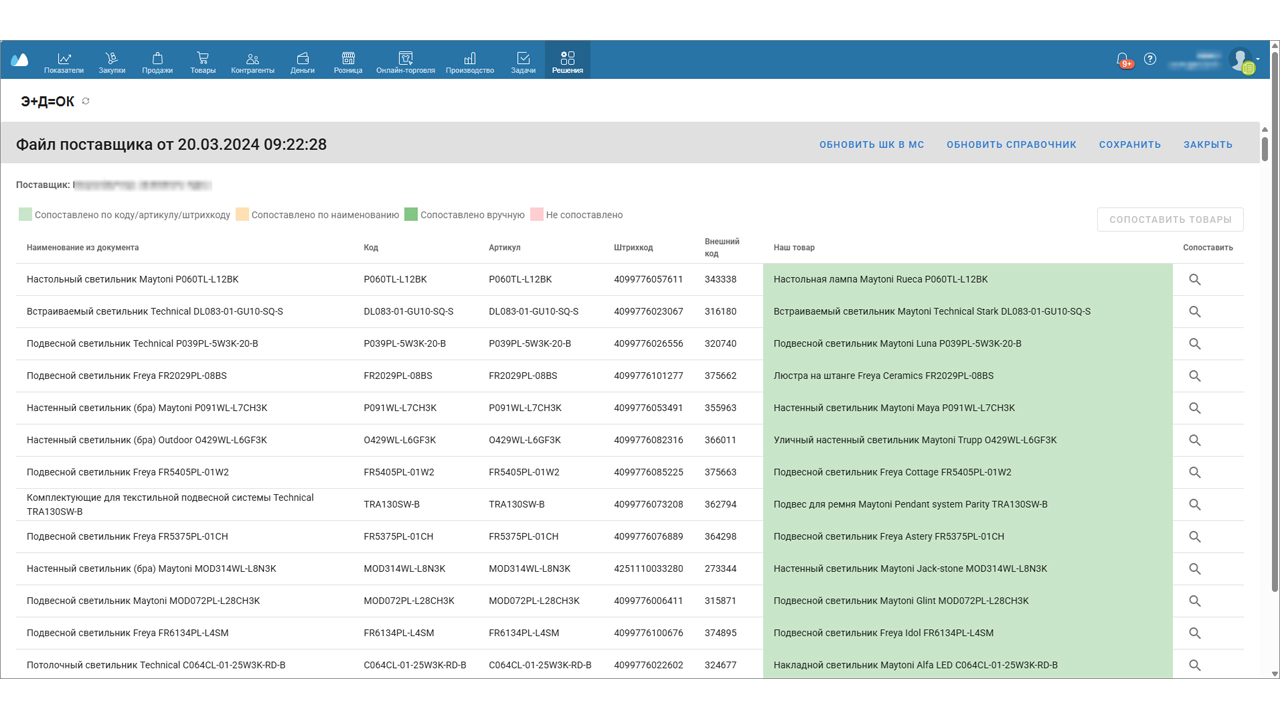Go to the Товары menu
The width and height of the screenshot is (1280, 720).
203,62
